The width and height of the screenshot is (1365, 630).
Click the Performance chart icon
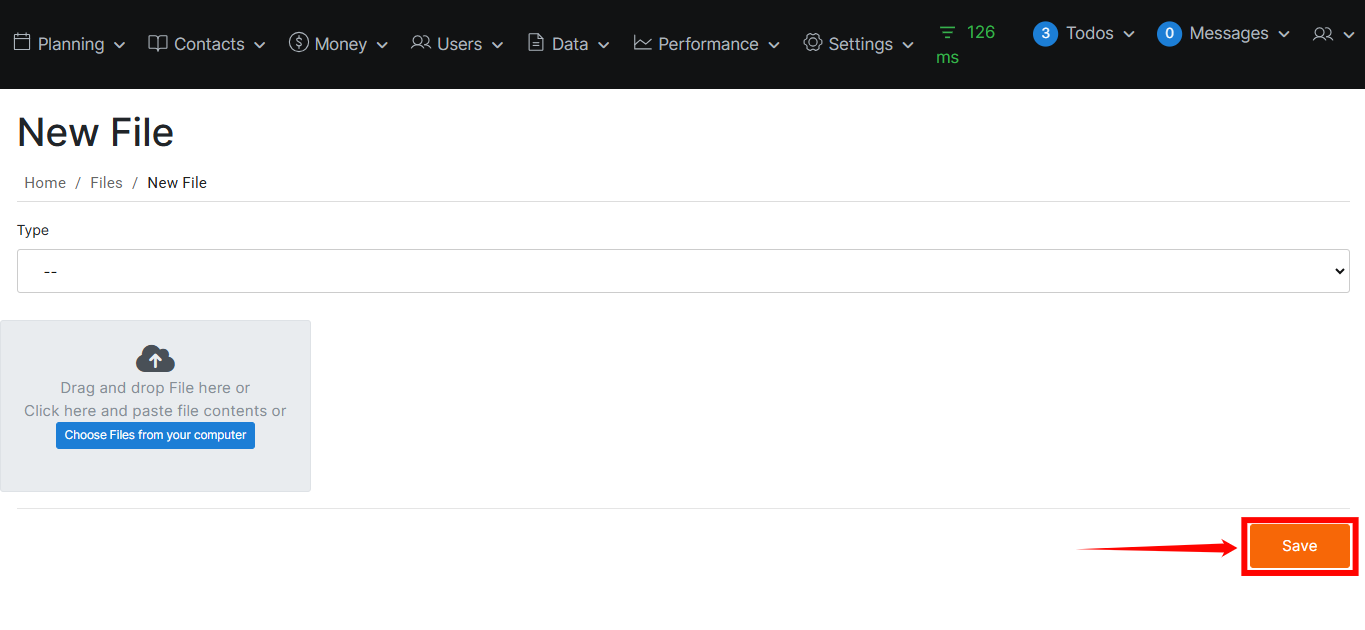pos(643,43)
